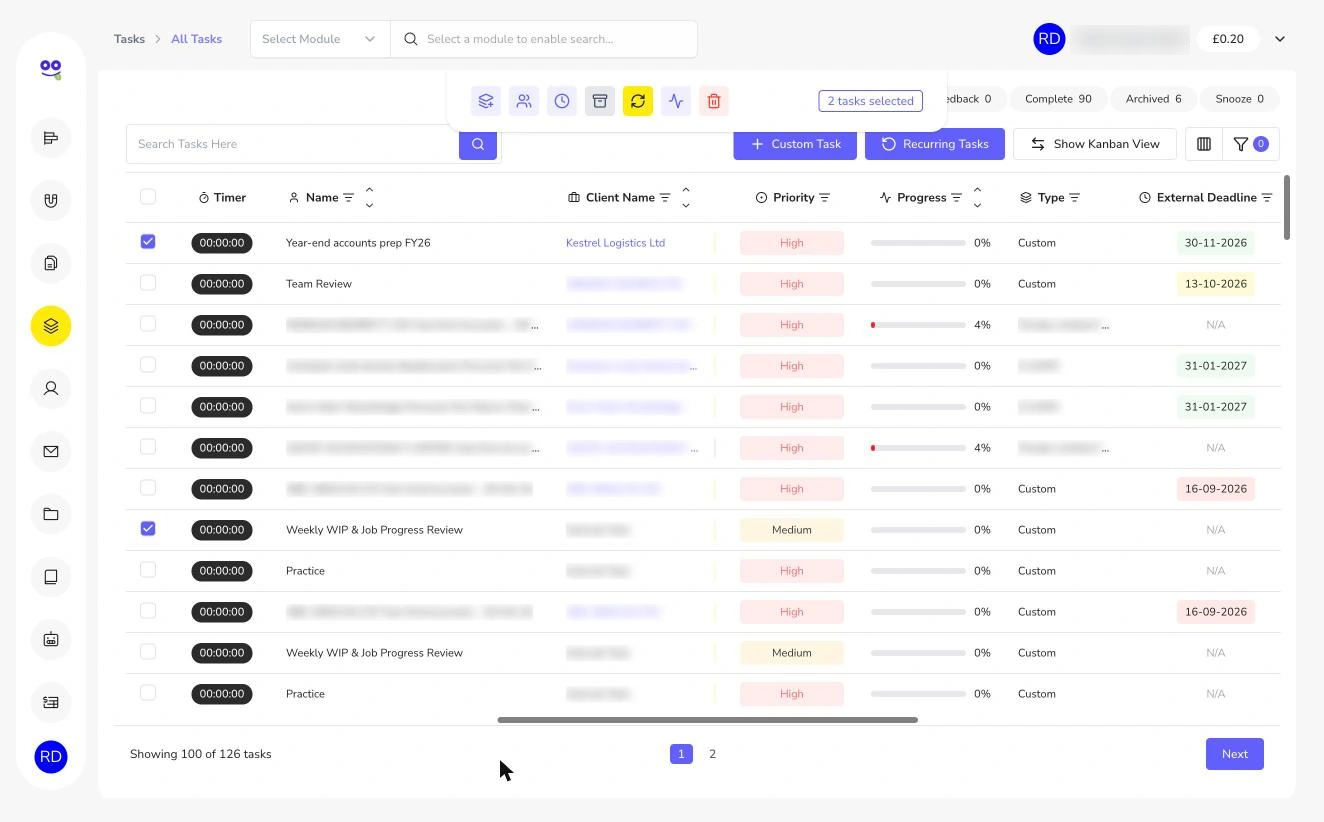Click the trash icon in the bulk actions bar
The width and height of the screenshot is (1324, 822).
coord(714,101)
